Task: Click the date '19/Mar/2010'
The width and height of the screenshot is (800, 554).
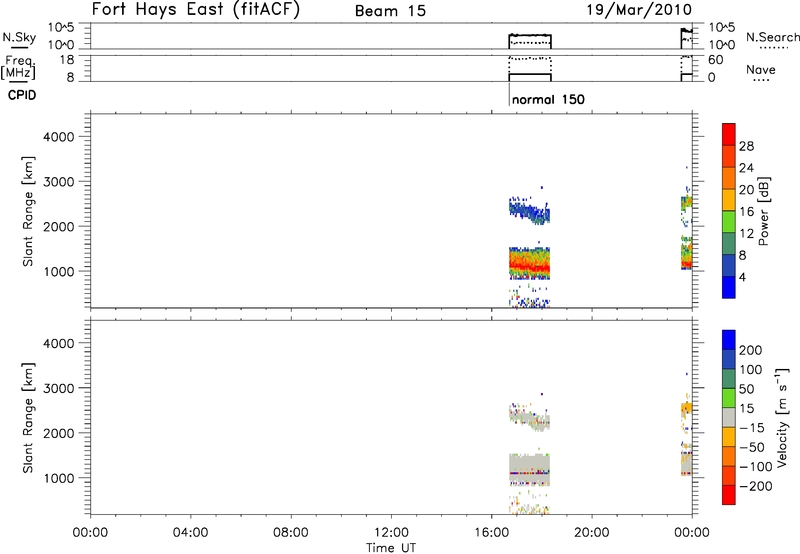Action: click(639, 9)
